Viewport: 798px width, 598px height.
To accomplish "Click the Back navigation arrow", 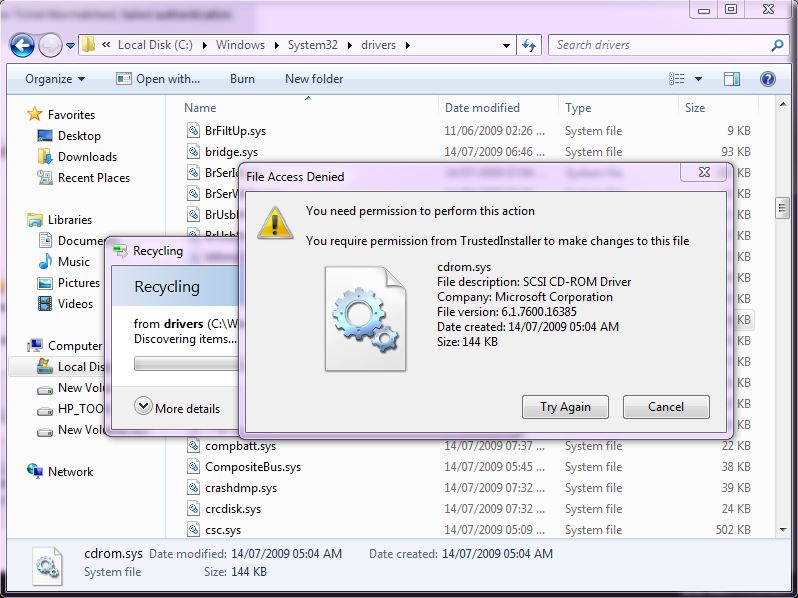I will (x=22, y=46).
